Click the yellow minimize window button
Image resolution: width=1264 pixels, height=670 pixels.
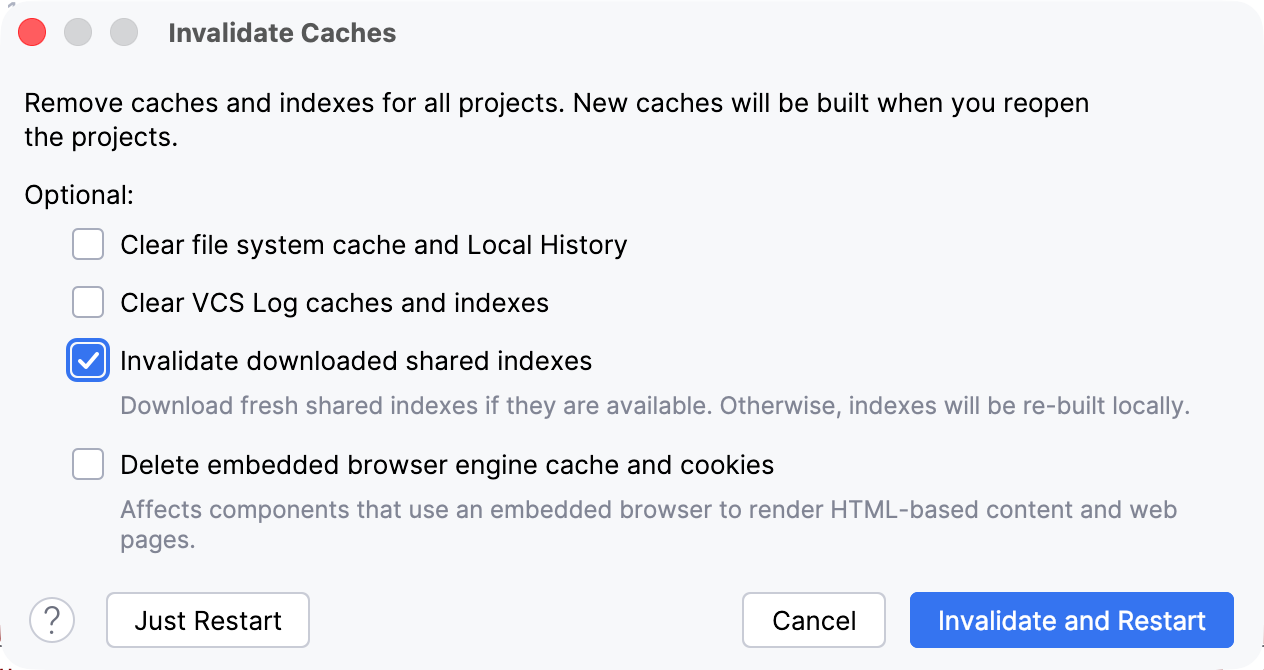pyautogui.click(x=77, y=32)
